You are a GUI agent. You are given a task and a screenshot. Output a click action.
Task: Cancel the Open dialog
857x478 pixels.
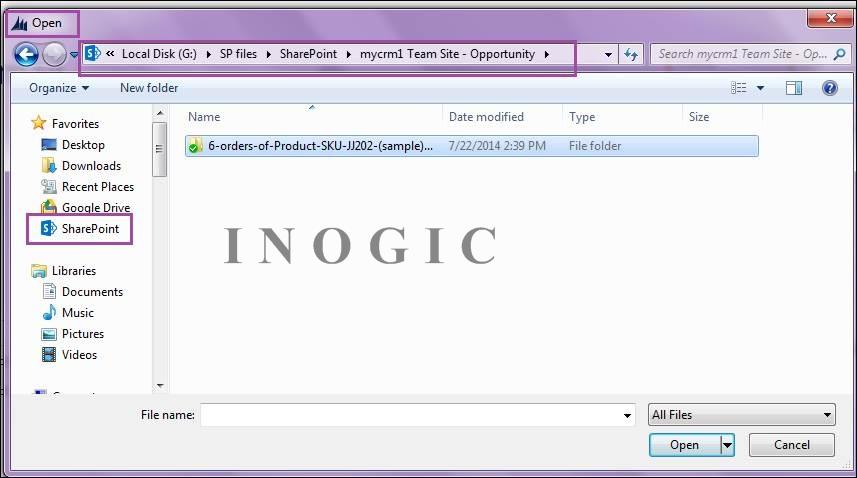click(791, 445)
